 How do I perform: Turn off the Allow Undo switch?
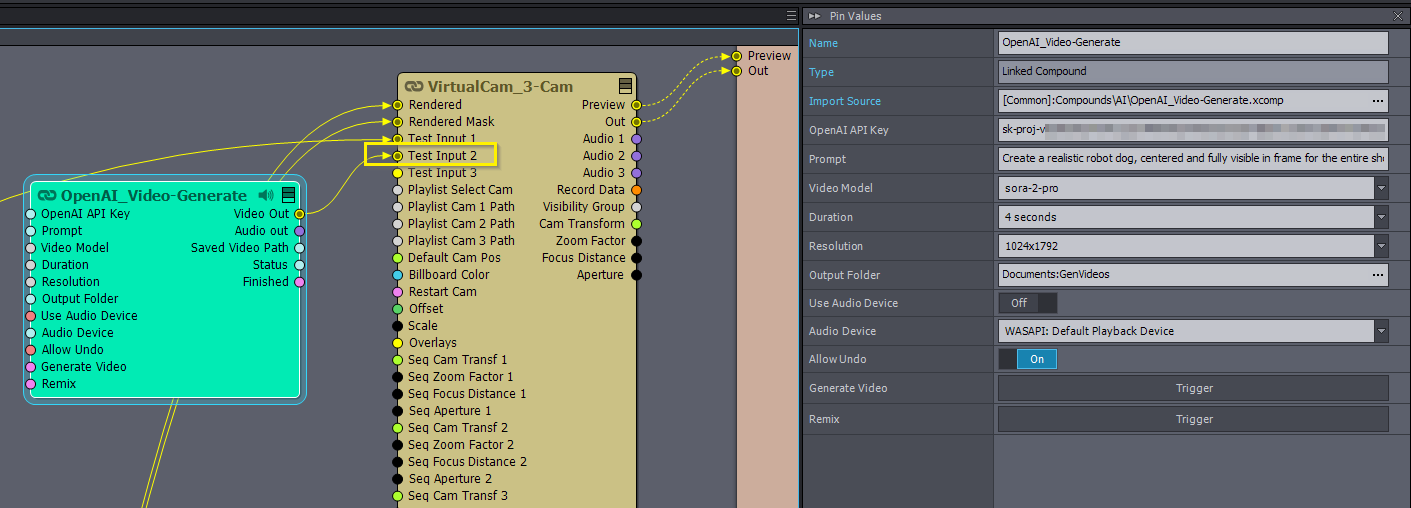click(x=1027, y=359)
